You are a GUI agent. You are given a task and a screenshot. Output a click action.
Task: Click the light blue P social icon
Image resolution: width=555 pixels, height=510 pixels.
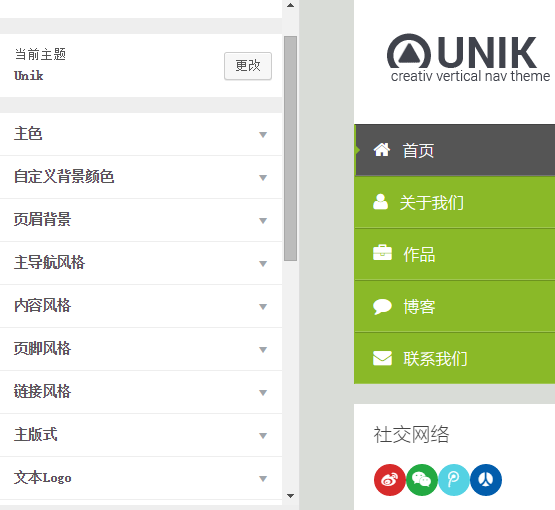[x=454, y=480]
